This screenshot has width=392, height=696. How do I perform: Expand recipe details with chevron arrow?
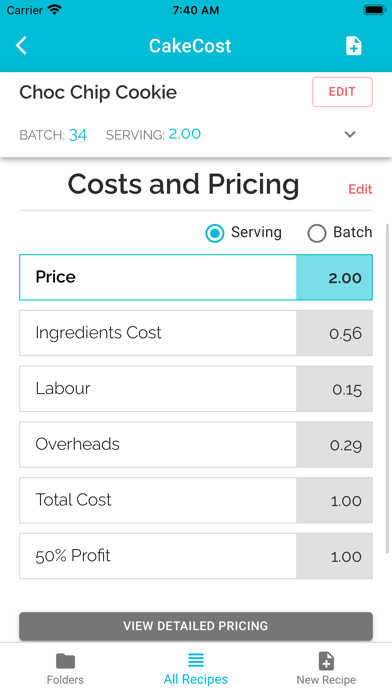point(350,134)
